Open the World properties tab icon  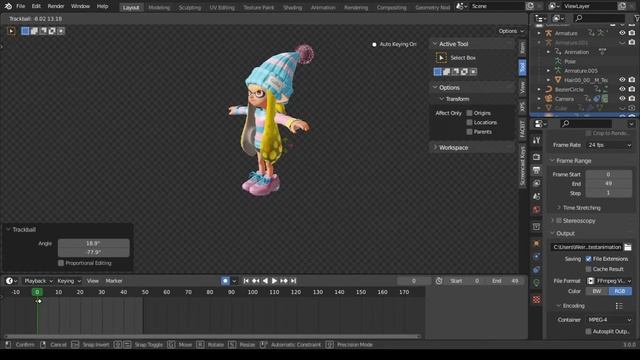point(537,209)
